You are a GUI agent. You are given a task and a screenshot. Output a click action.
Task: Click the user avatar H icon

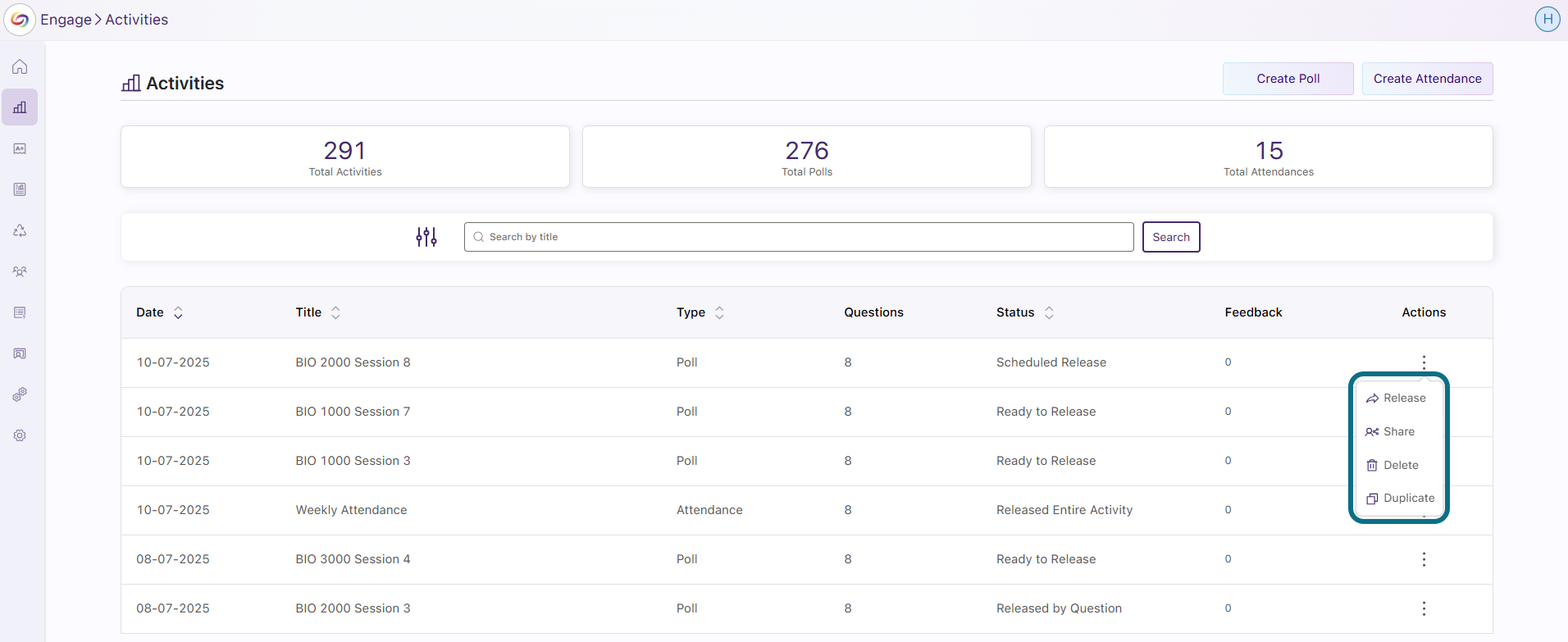(x=1547, y=19)
